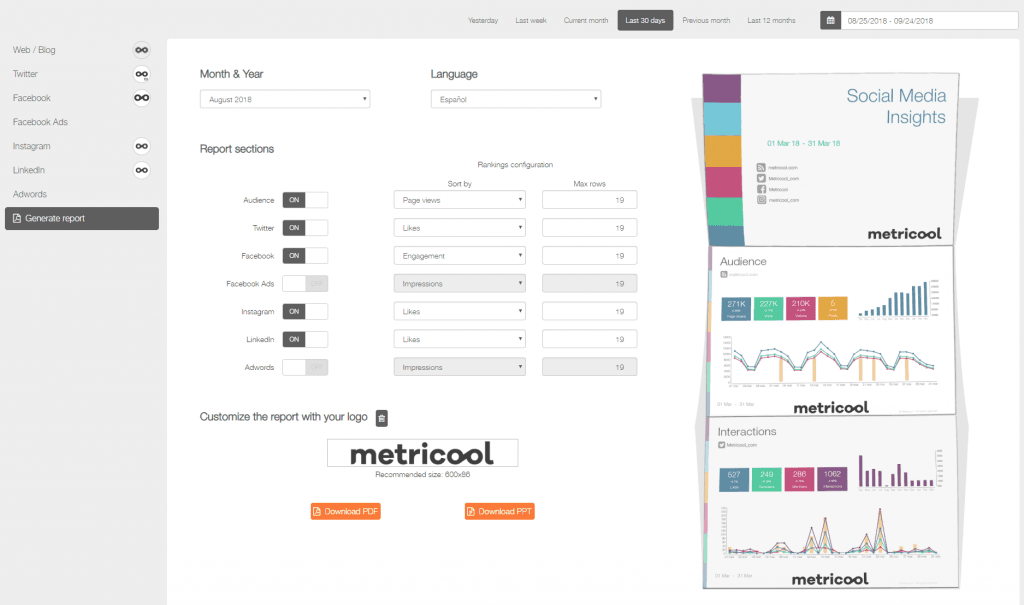This screenshot has width=1024, height=605.
Task: Select the Current month date range
Action: tap(586, 20)
